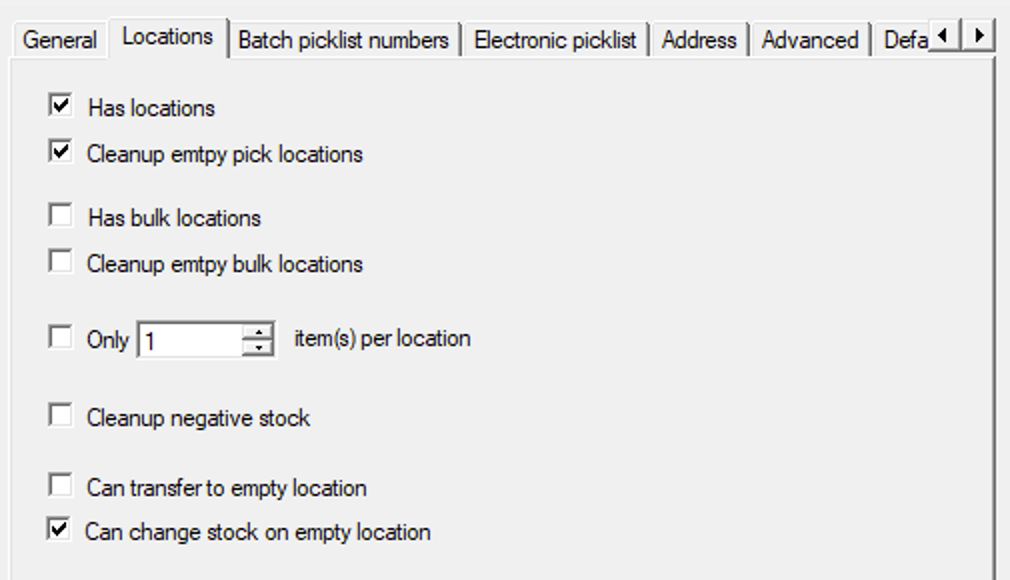Uncheck the Has locations checkbox
The height and width of the screenshot is (580, 1010).
pyautogui.click(x=61, y=104)
